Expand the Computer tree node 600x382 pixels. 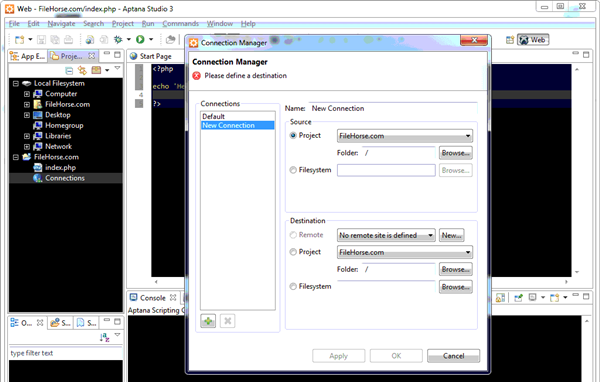27,94
